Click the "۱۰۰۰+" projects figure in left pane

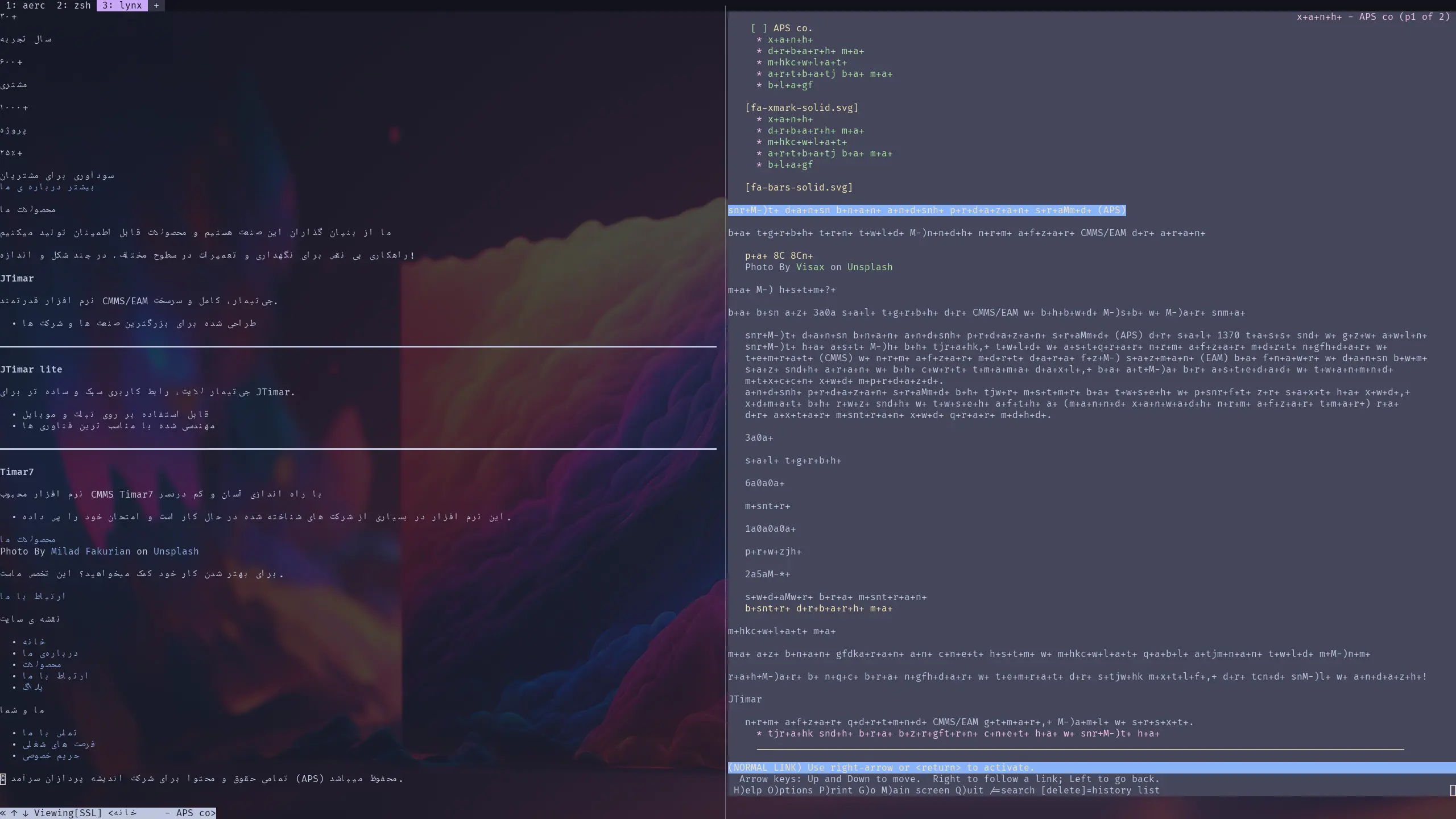14,107
